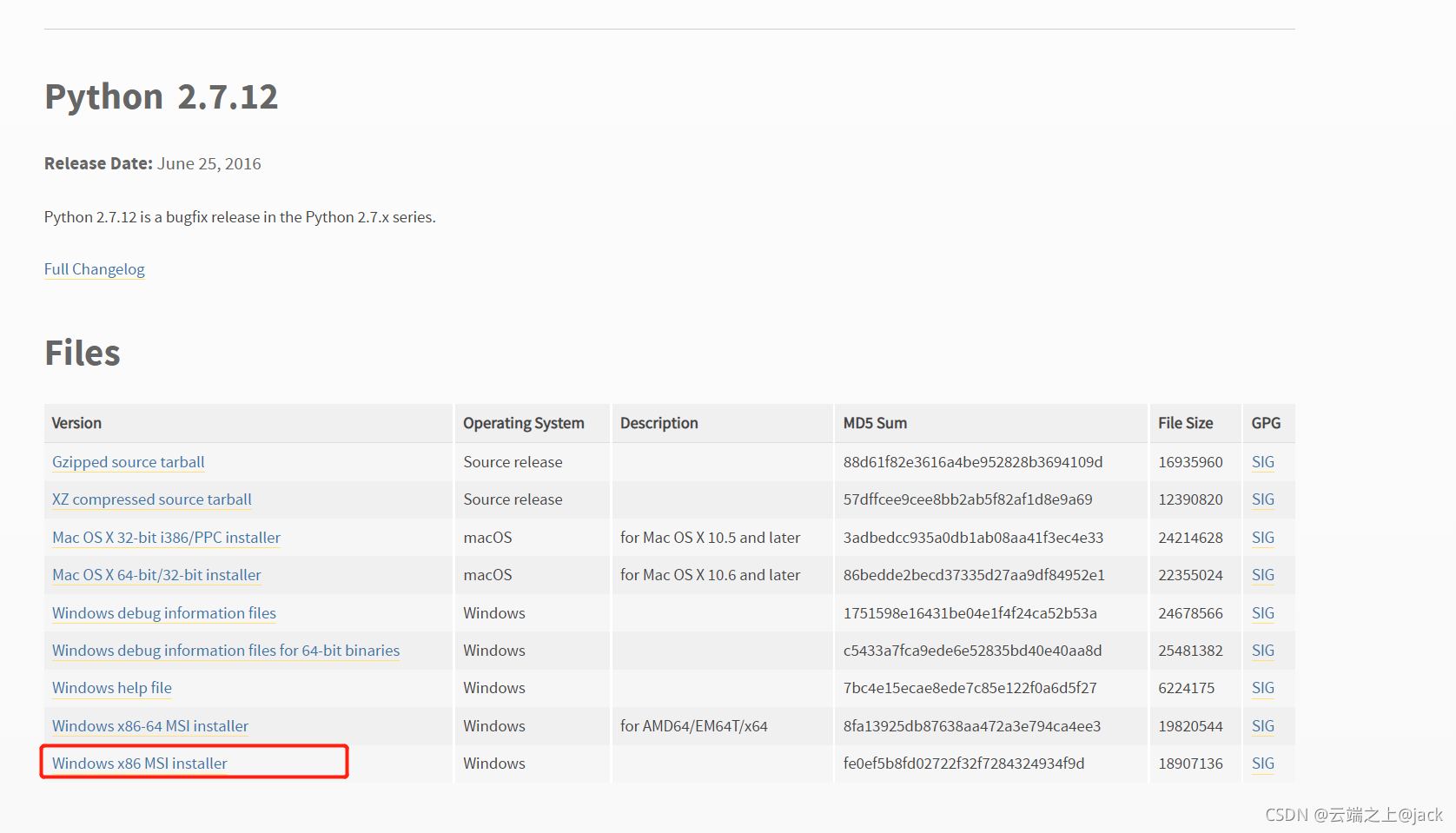
Task: Click 'Windows' in the help file row
Action: 493,688
